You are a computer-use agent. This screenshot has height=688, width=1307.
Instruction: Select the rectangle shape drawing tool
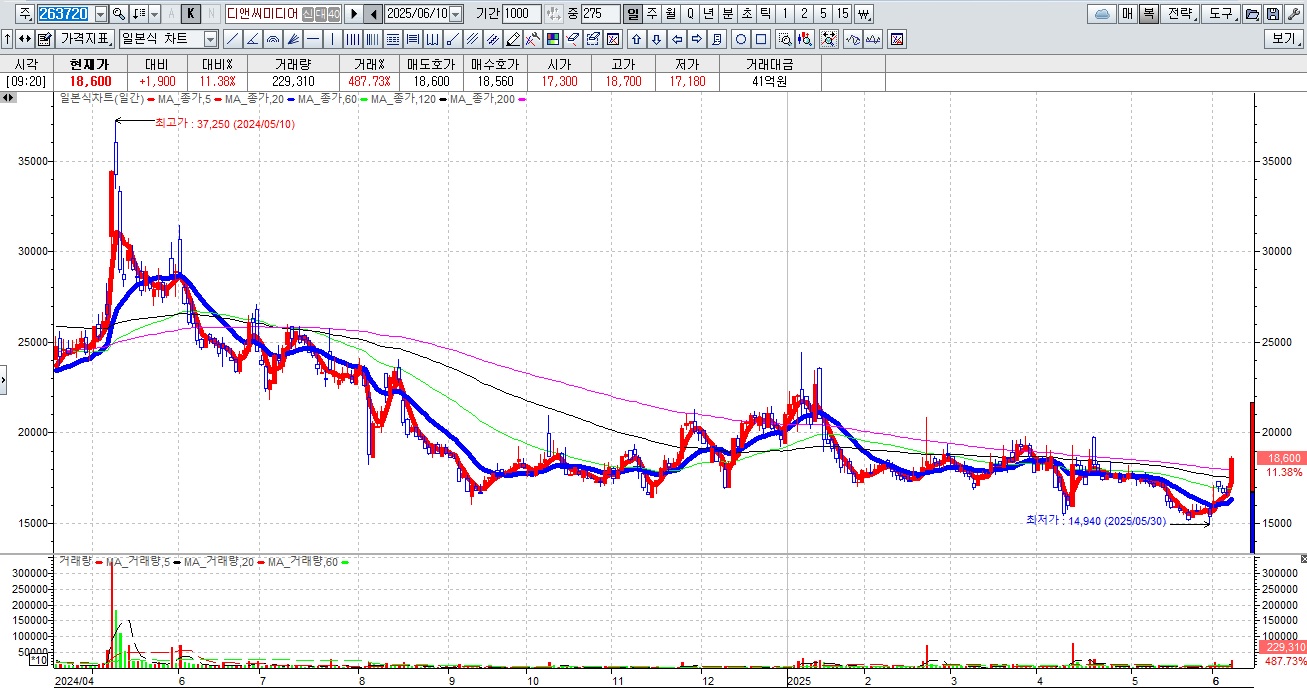pyautogui.click(x=760, y=39)
